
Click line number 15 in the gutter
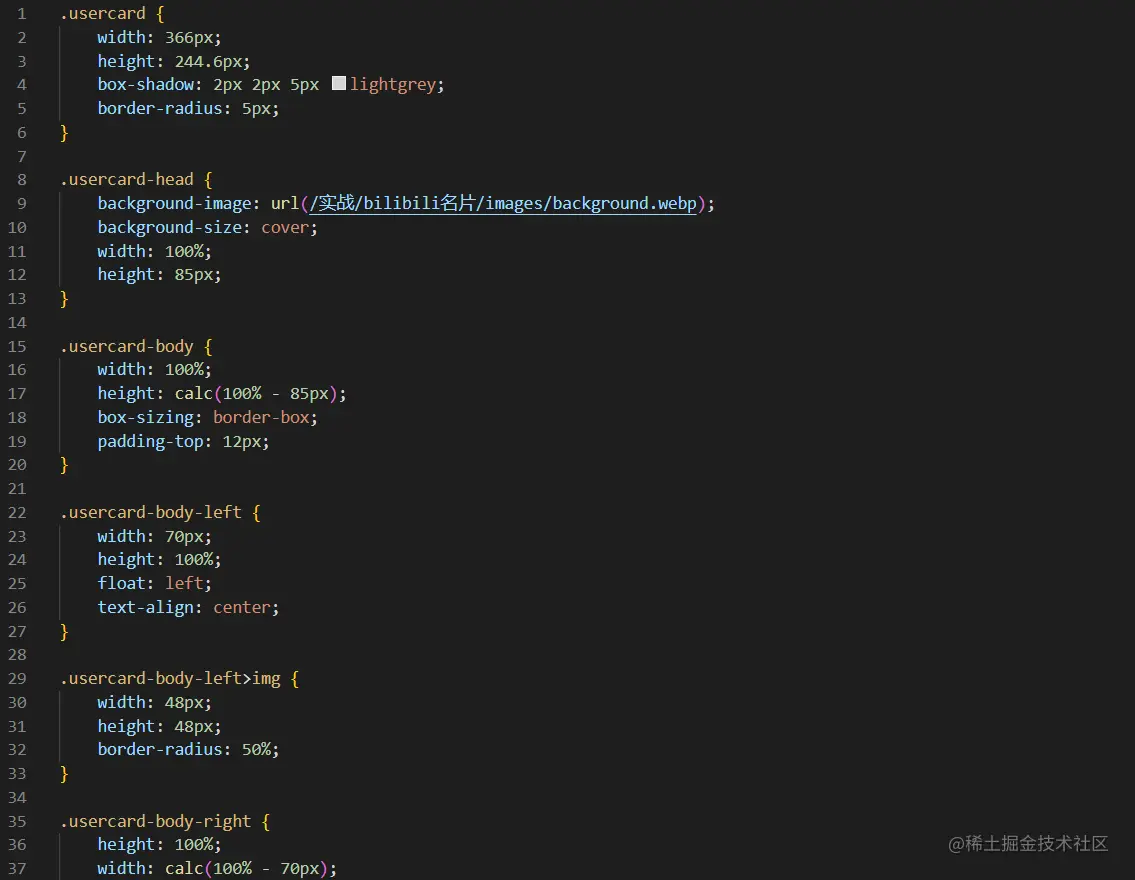(x=17, y=347)
